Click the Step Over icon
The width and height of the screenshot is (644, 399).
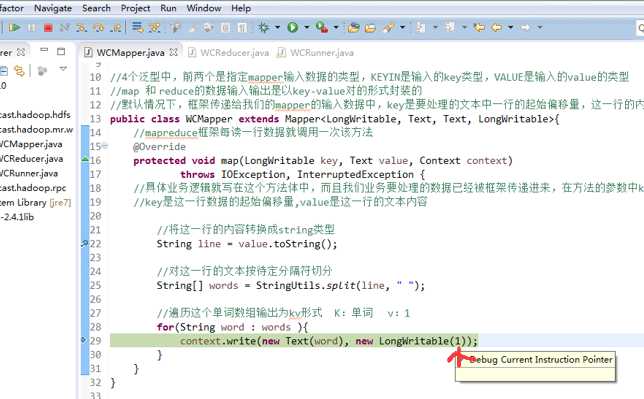(99, 28)
